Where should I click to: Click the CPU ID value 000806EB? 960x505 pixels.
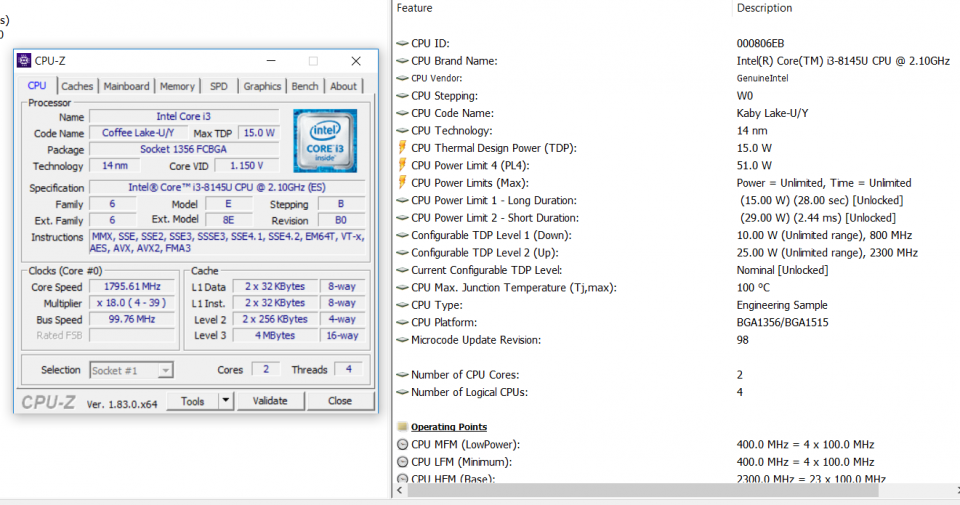coord(760,43)
